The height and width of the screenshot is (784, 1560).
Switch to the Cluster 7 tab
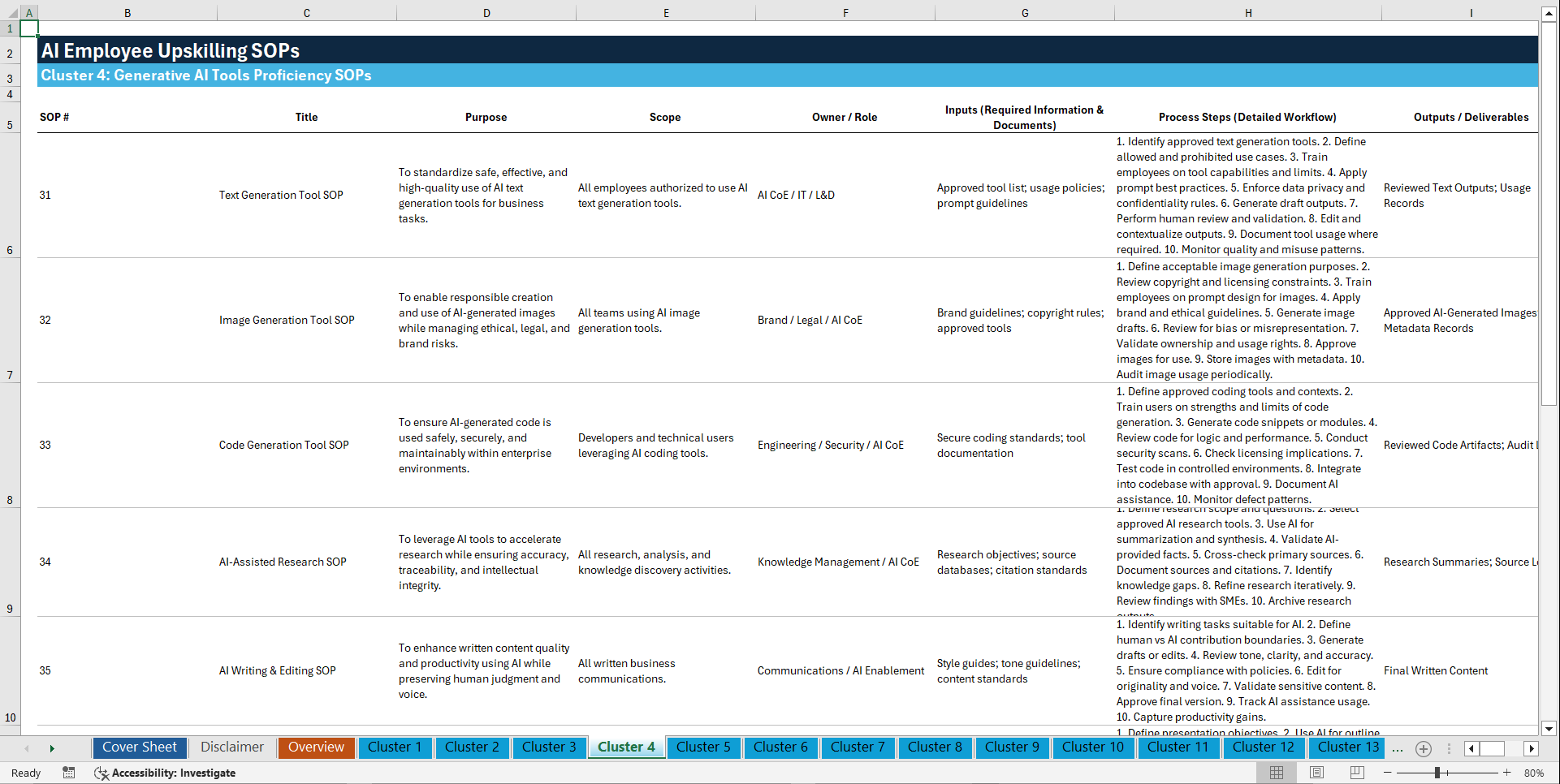tap(858, 747)
